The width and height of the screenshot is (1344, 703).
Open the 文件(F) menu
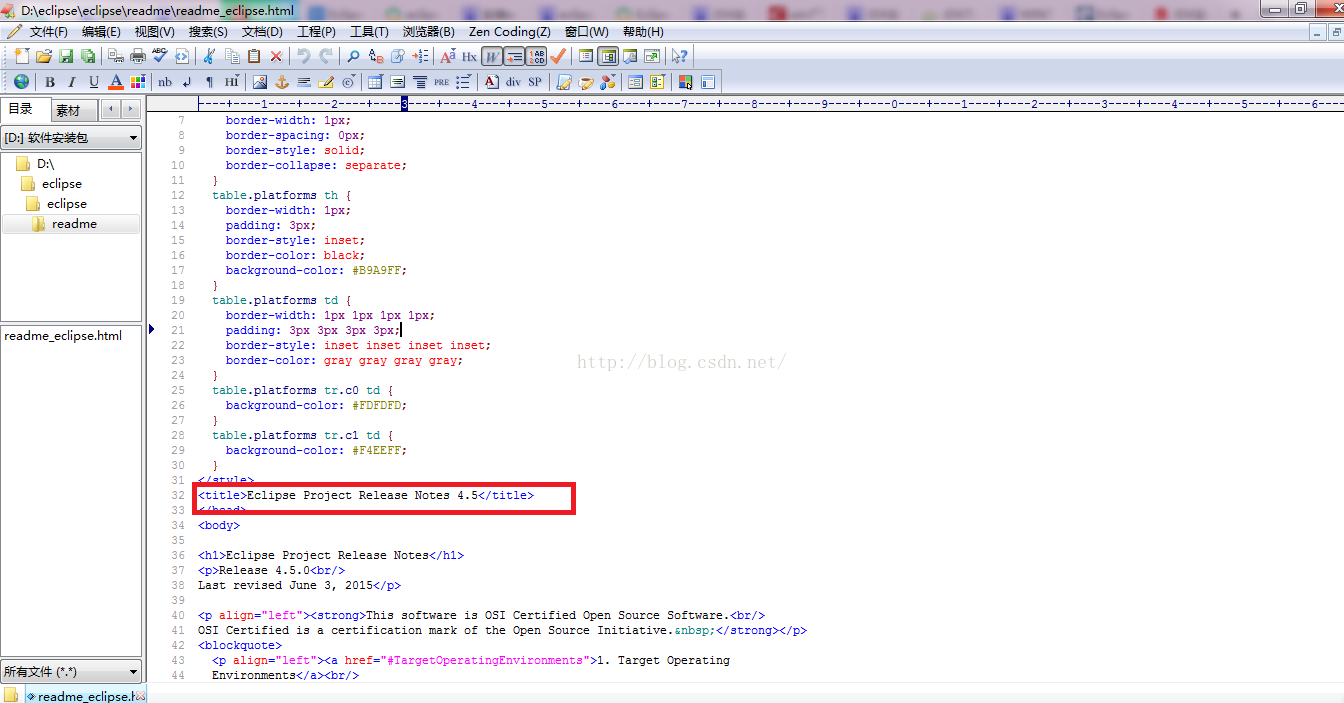click(48, 32)
